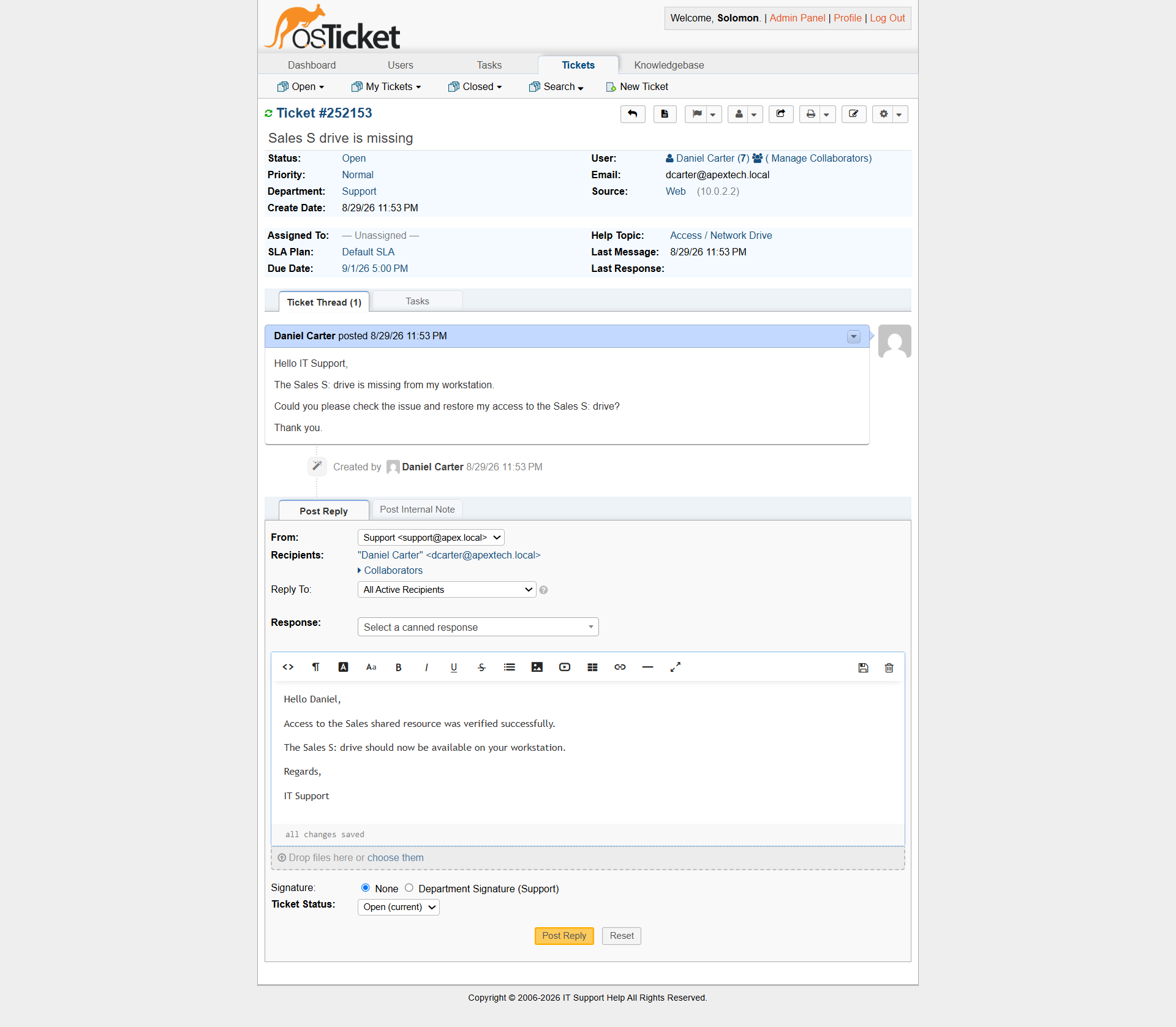
Task: Click the Post Reply submit button
Action: pos(564,936)
